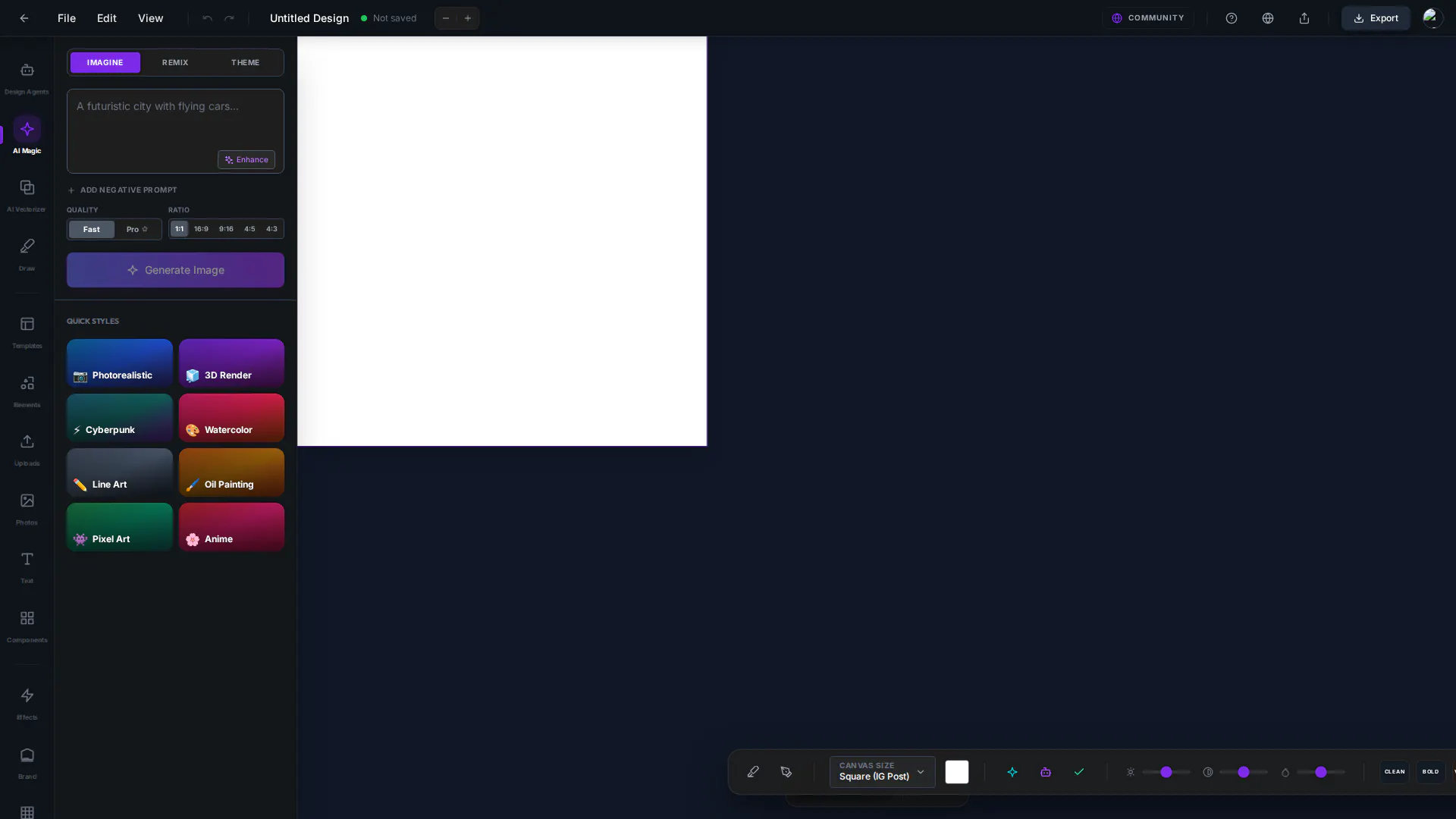Click the Export button
Screen dimensions: 1456x819
(x=1376, y=18)
